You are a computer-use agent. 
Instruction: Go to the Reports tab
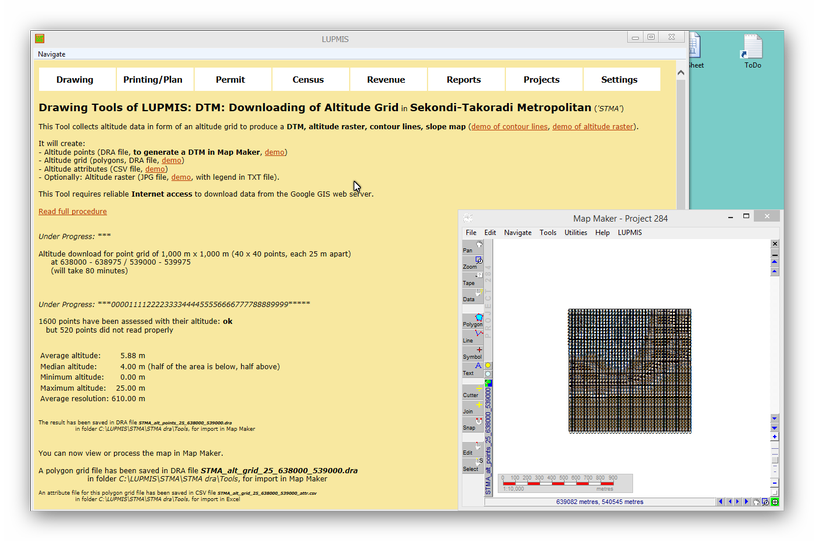[x=467, y=79]
